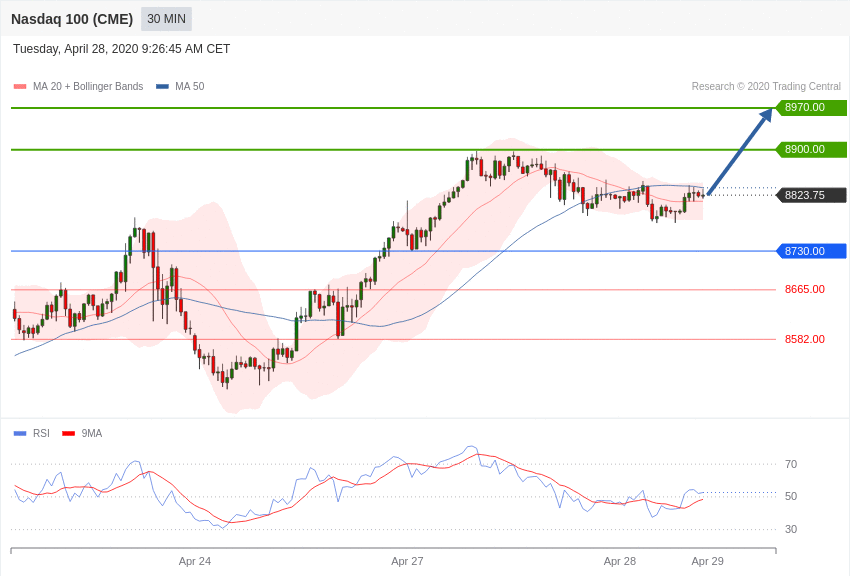Click the Apr 29 date axis label
The image size is (850, 576).
(x=707, y=561)
